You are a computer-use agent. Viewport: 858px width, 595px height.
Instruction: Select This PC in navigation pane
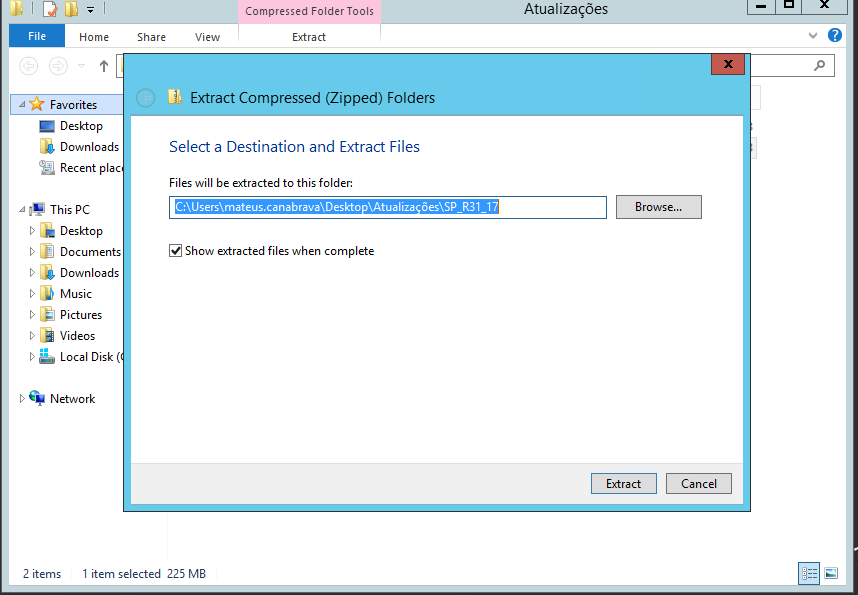point(69,210)
